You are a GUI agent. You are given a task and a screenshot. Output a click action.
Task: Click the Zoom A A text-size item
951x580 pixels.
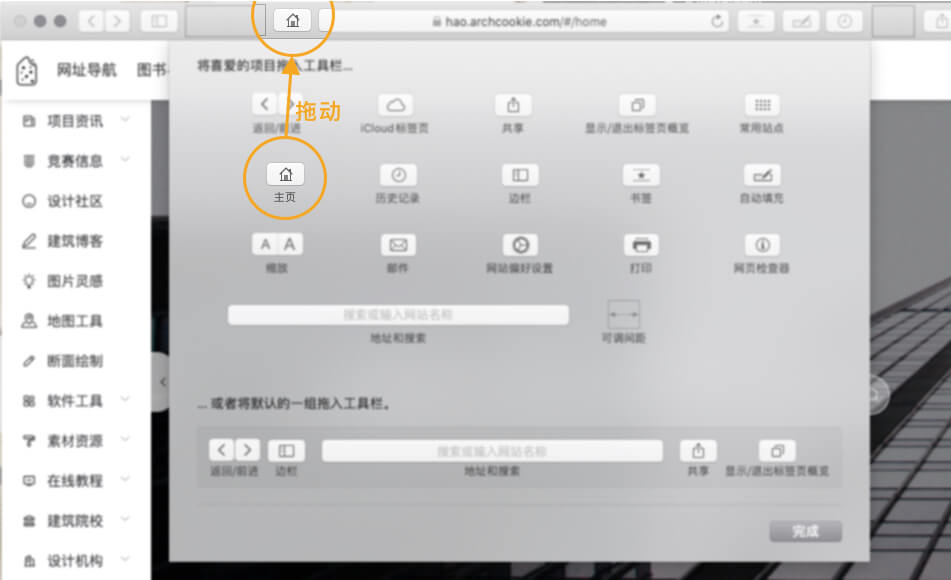coord(277,244)
